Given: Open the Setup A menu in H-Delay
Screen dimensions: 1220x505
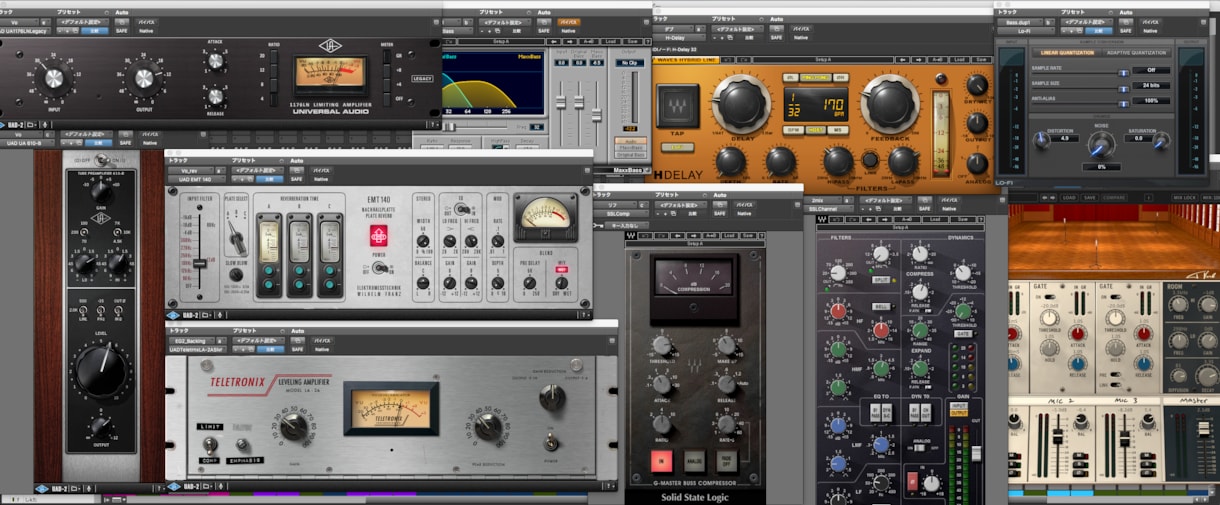Looking at the screenshot, I should point(823,59).
